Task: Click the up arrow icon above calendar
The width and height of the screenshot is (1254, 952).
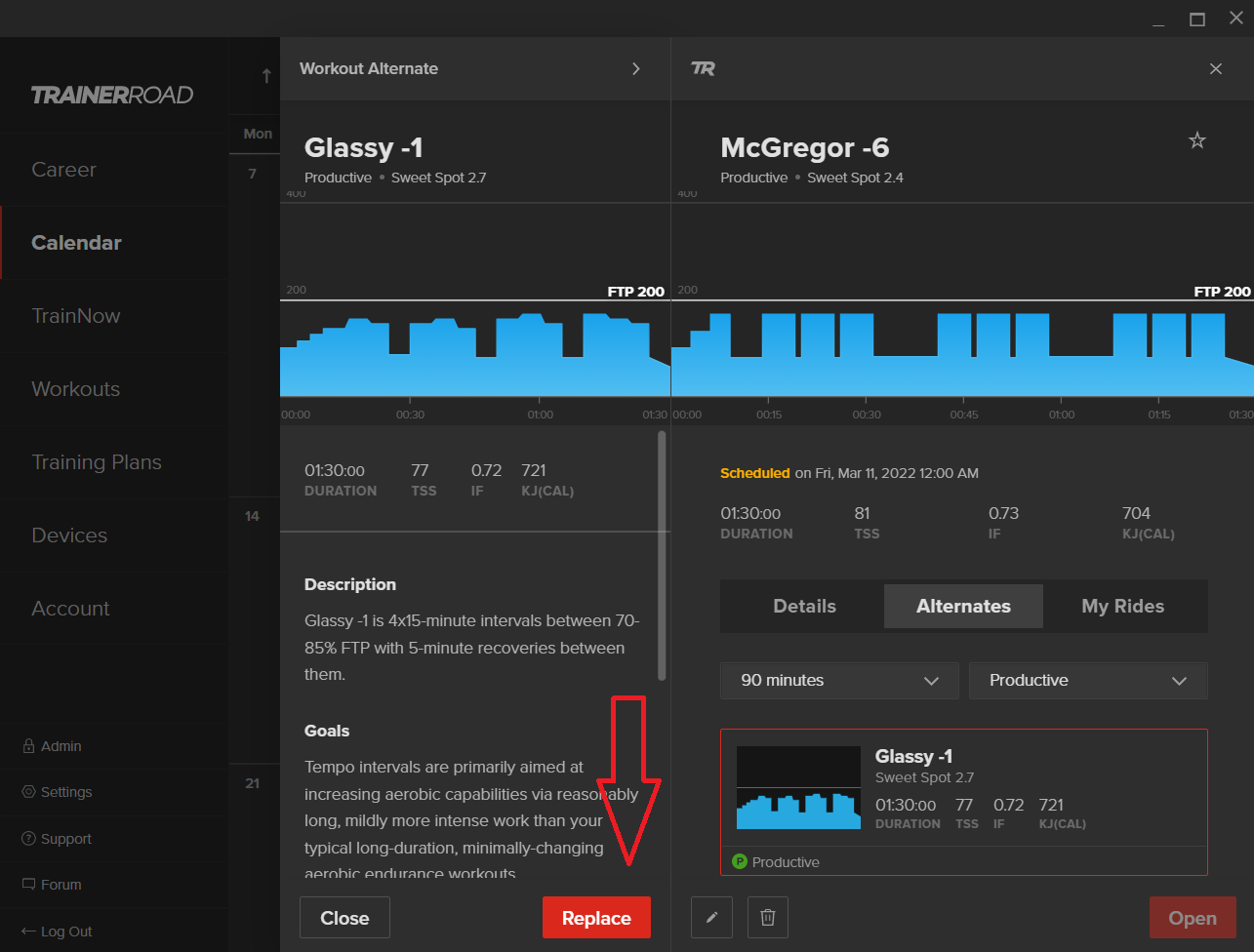Action: 266,76
